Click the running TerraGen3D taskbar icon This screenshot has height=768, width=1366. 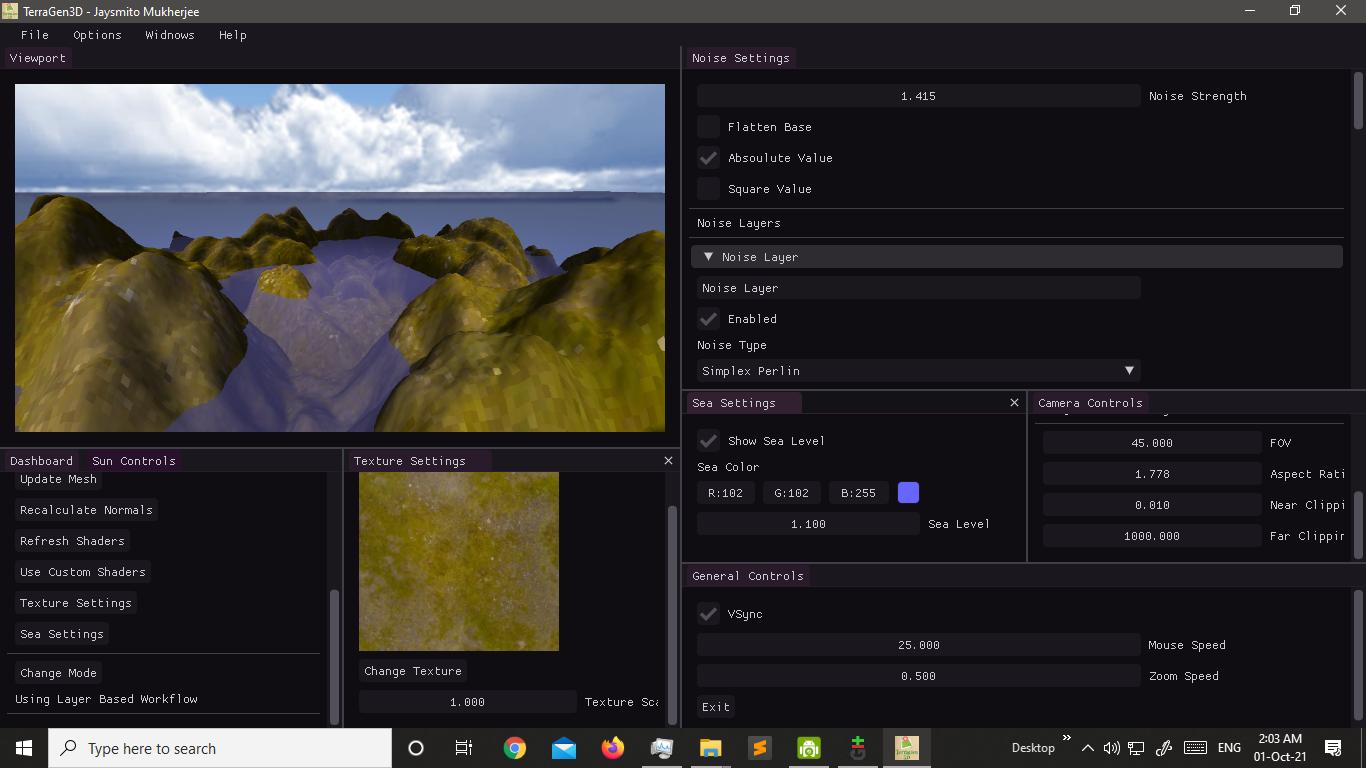tap(906, 747)
